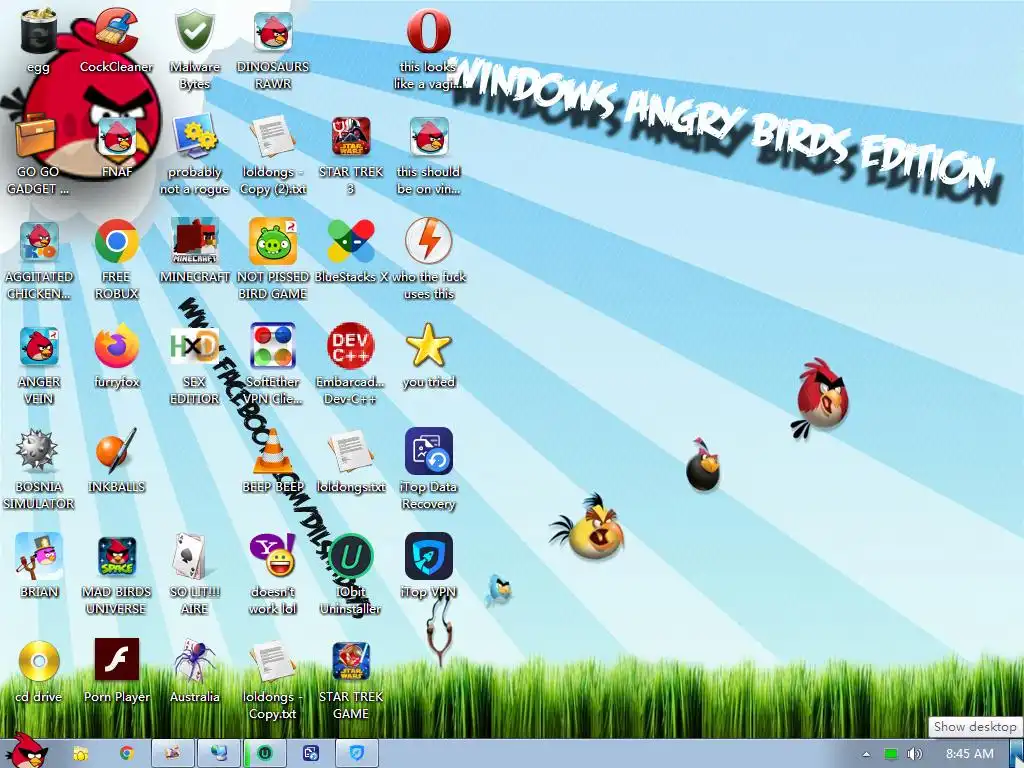
Task: Select the orange lightning bolt disc icon
Action: pos(428,241)
